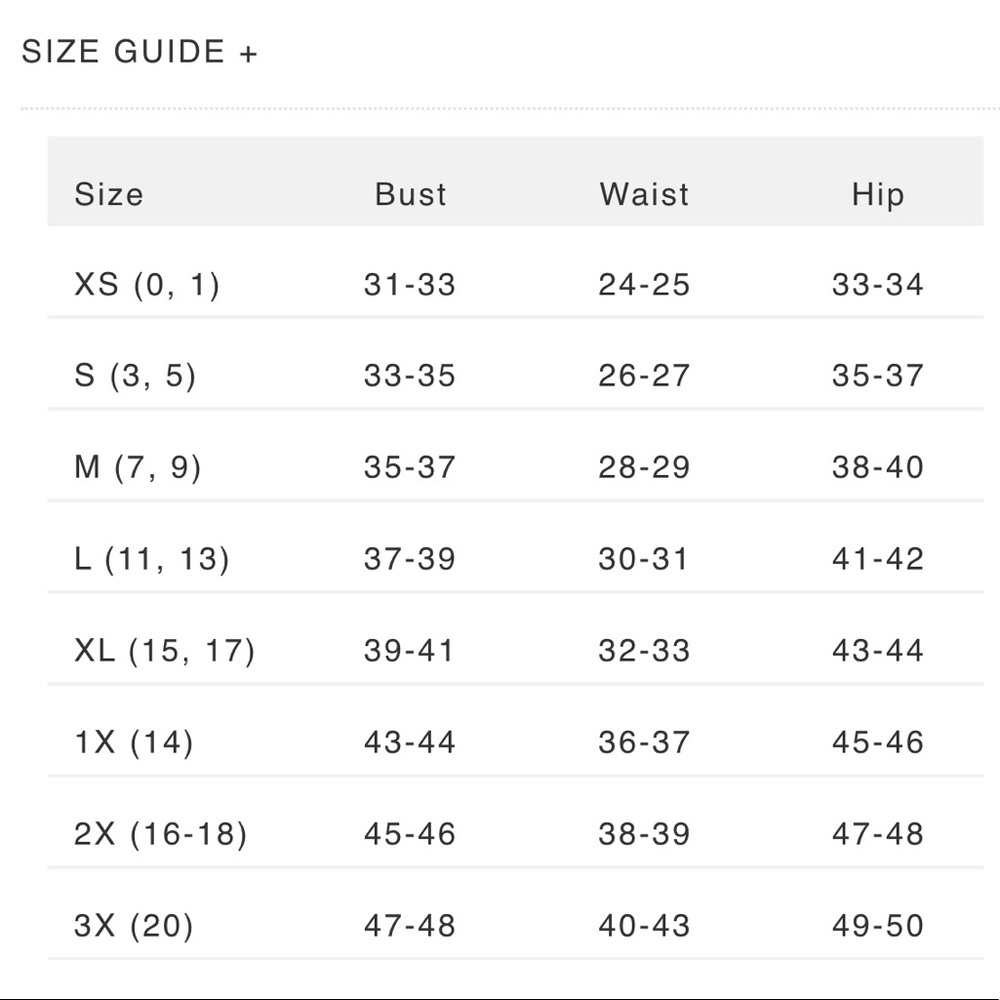
Task: Click bust value 39-41 for XL
Action: pyautogui.click(x=409, y=651)
